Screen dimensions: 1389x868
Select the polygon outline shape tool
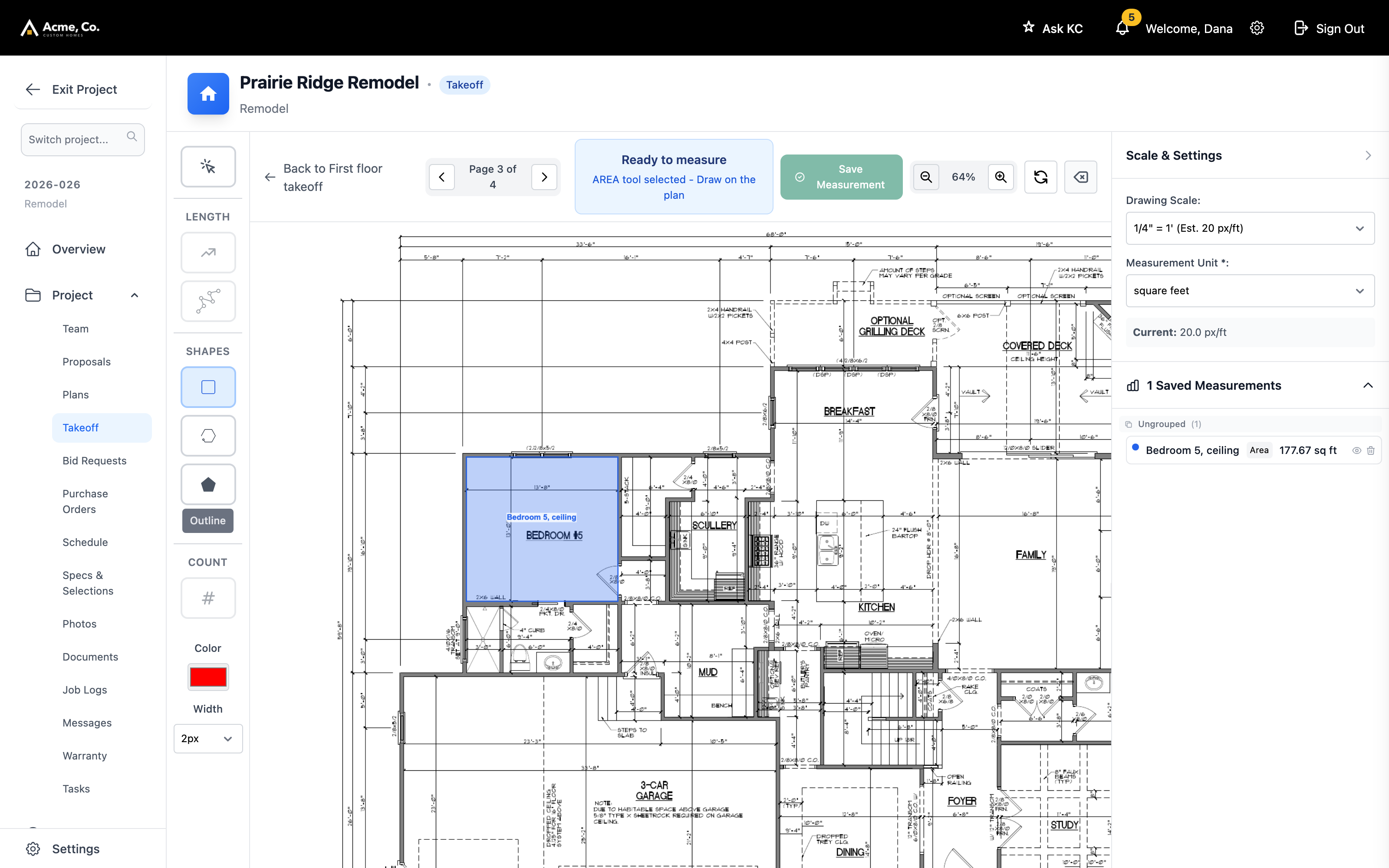point(208,436)
